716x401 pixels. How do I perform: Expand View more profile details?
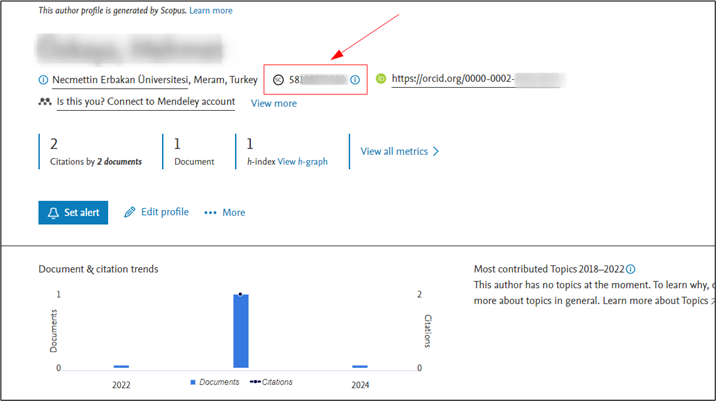point(274,104)
